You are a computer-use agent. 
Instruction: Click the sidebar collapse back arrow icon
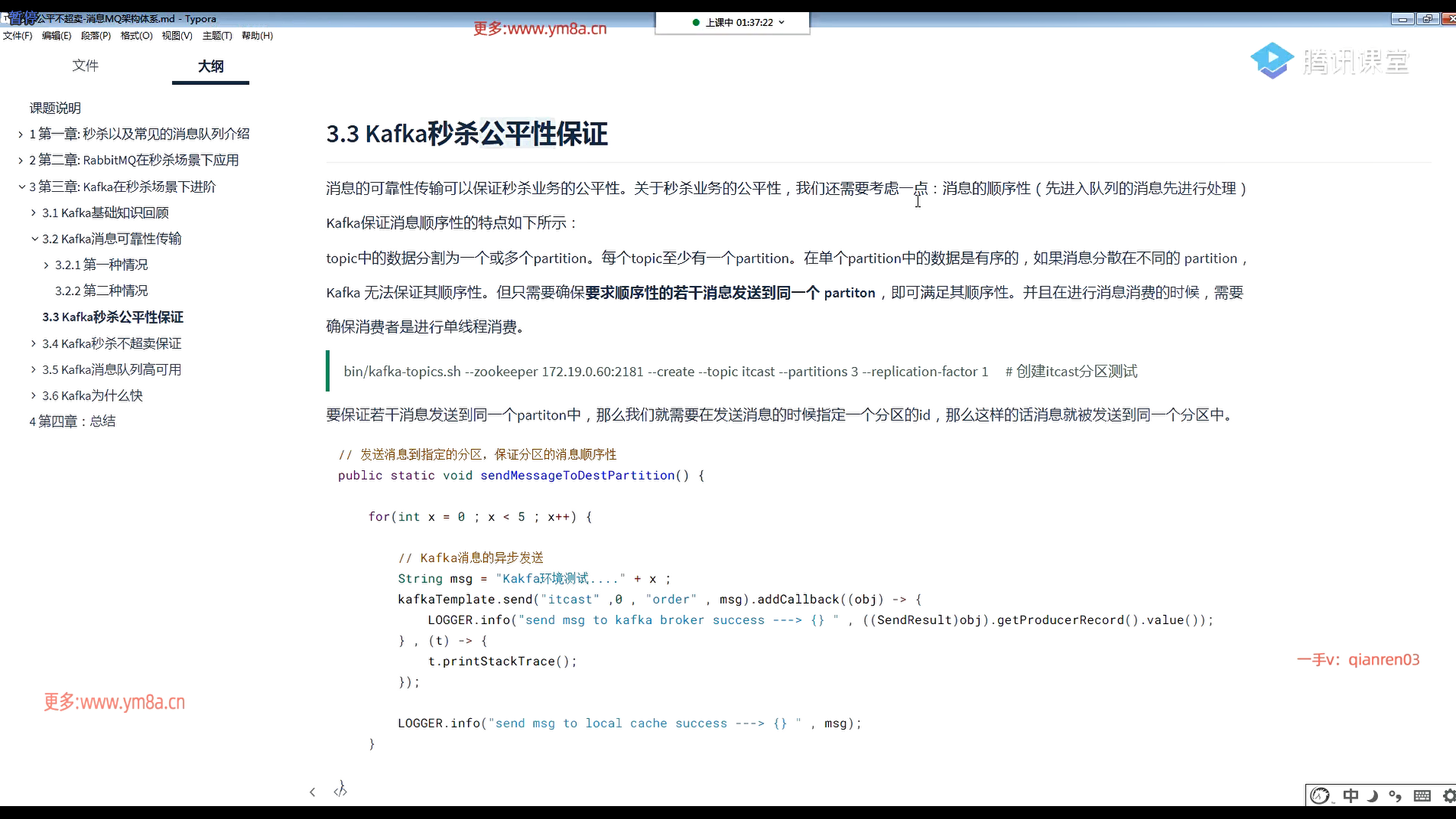(312, 792)
